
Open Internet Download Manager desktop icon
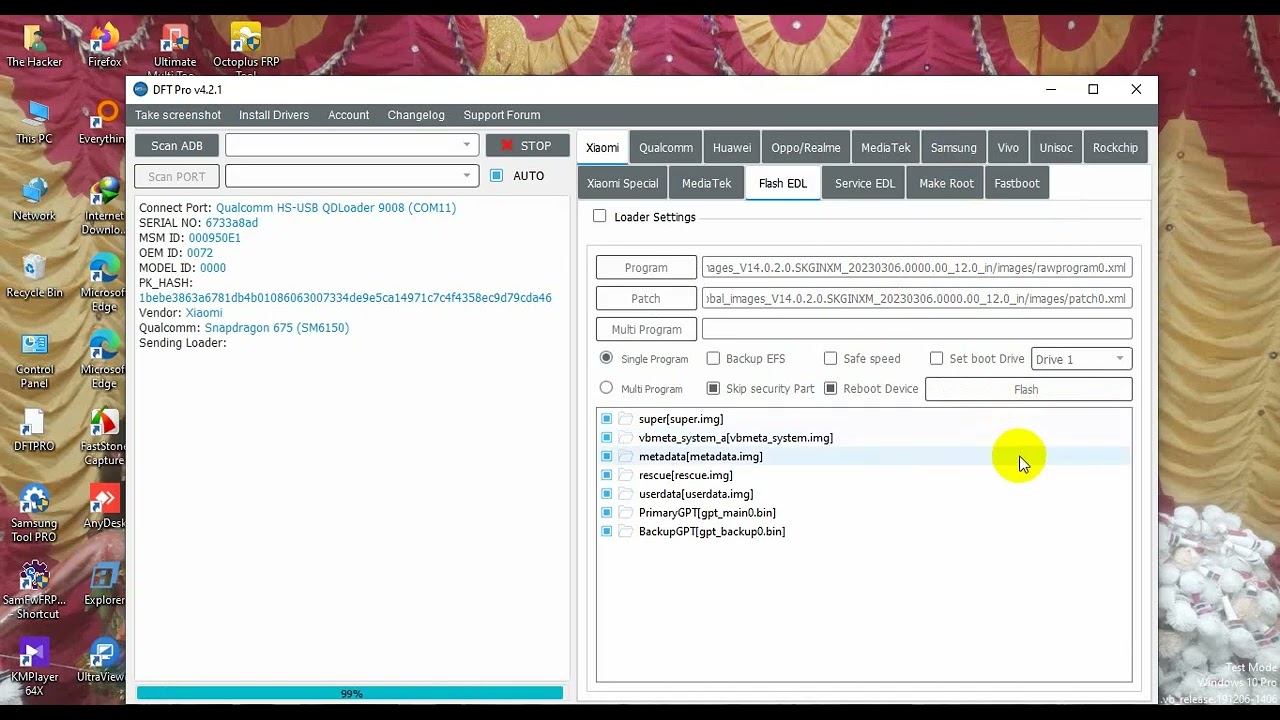104,207
